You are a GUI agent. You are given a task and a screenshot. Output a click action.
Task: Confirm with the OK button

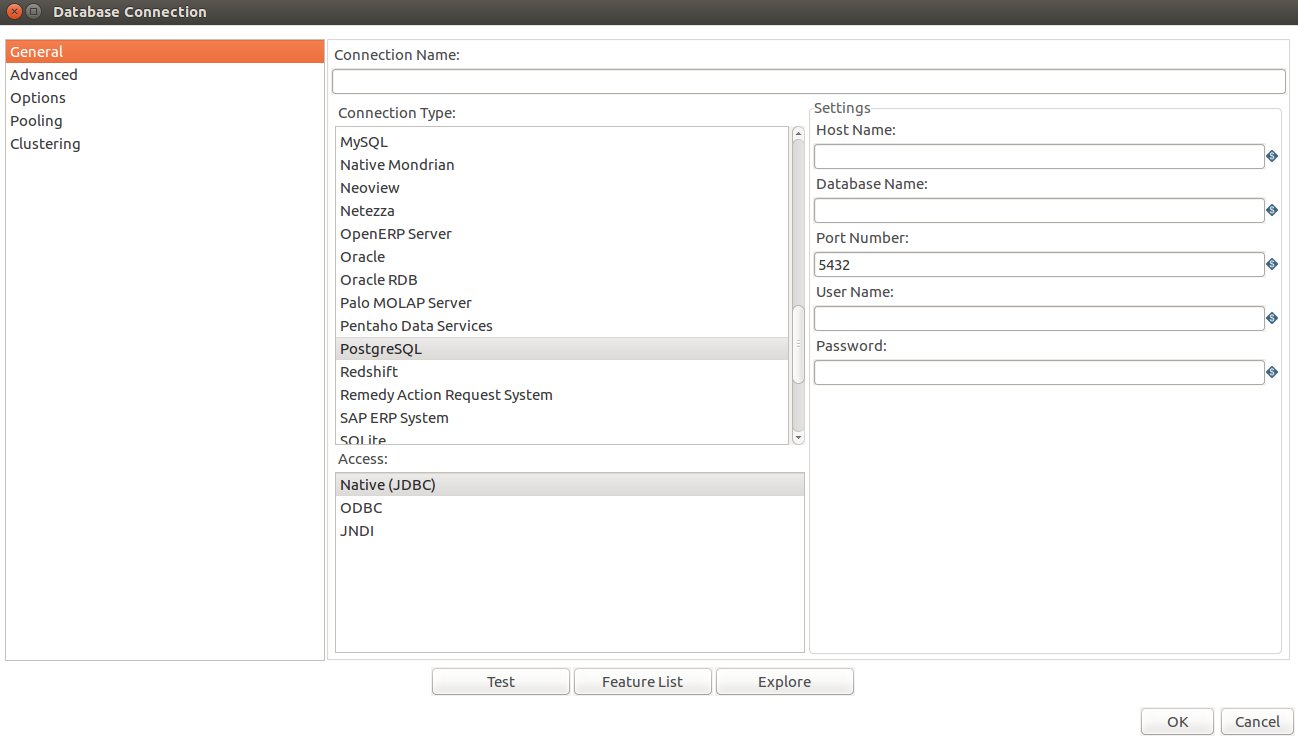click(1177, 722)
